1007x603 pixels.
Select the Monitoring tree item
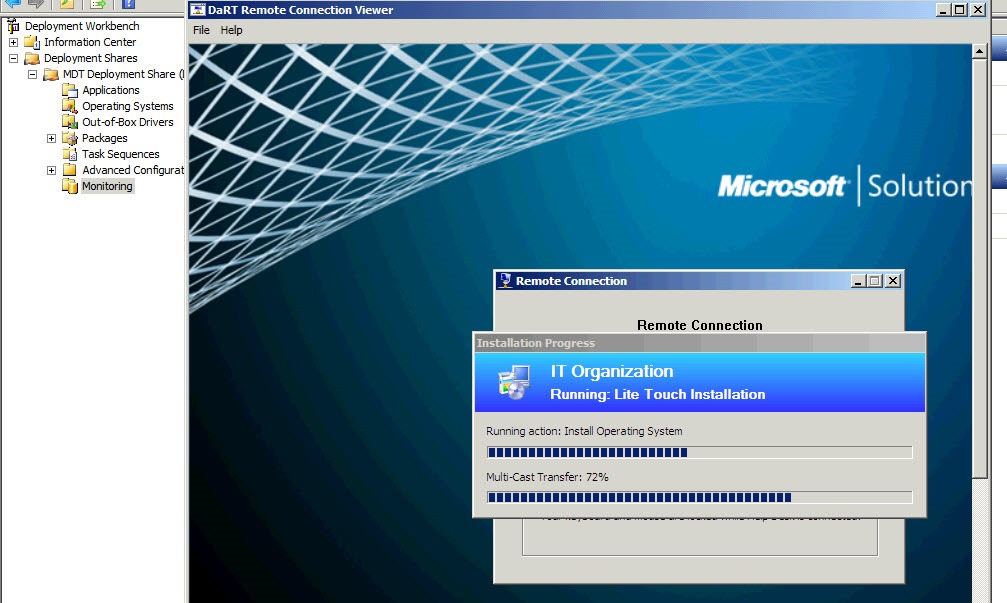point(107,186)
